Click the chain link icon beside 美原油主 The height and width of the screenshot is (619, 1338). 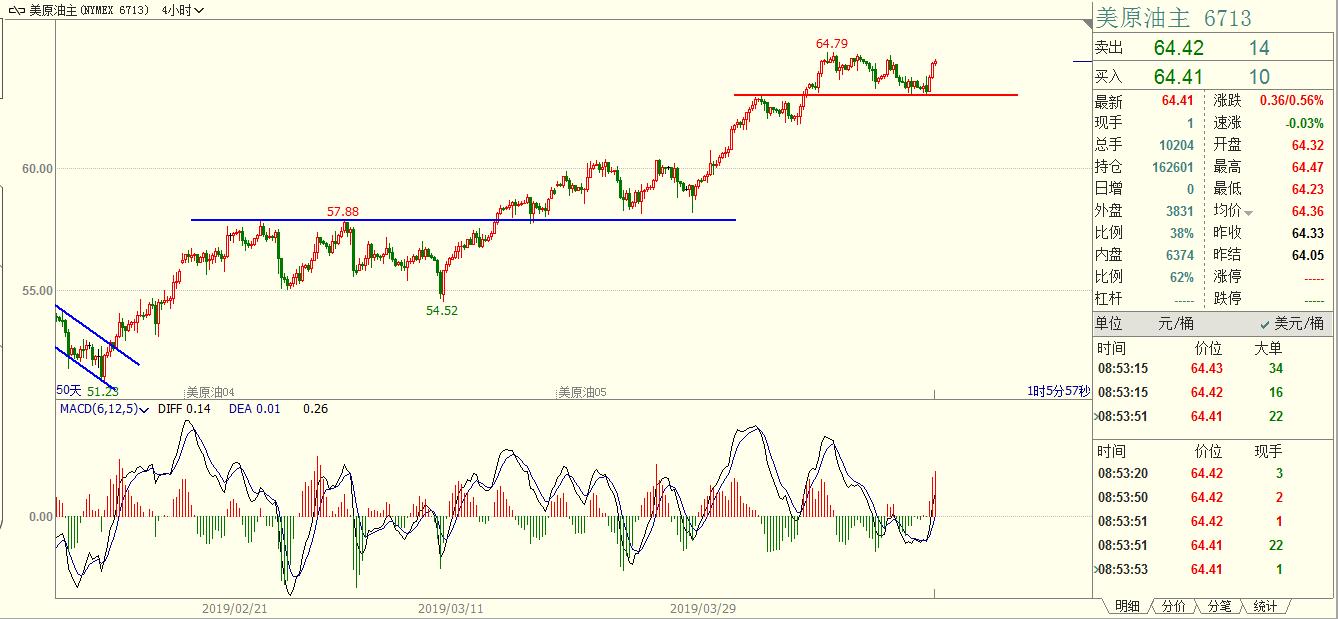tap(17, 10)
